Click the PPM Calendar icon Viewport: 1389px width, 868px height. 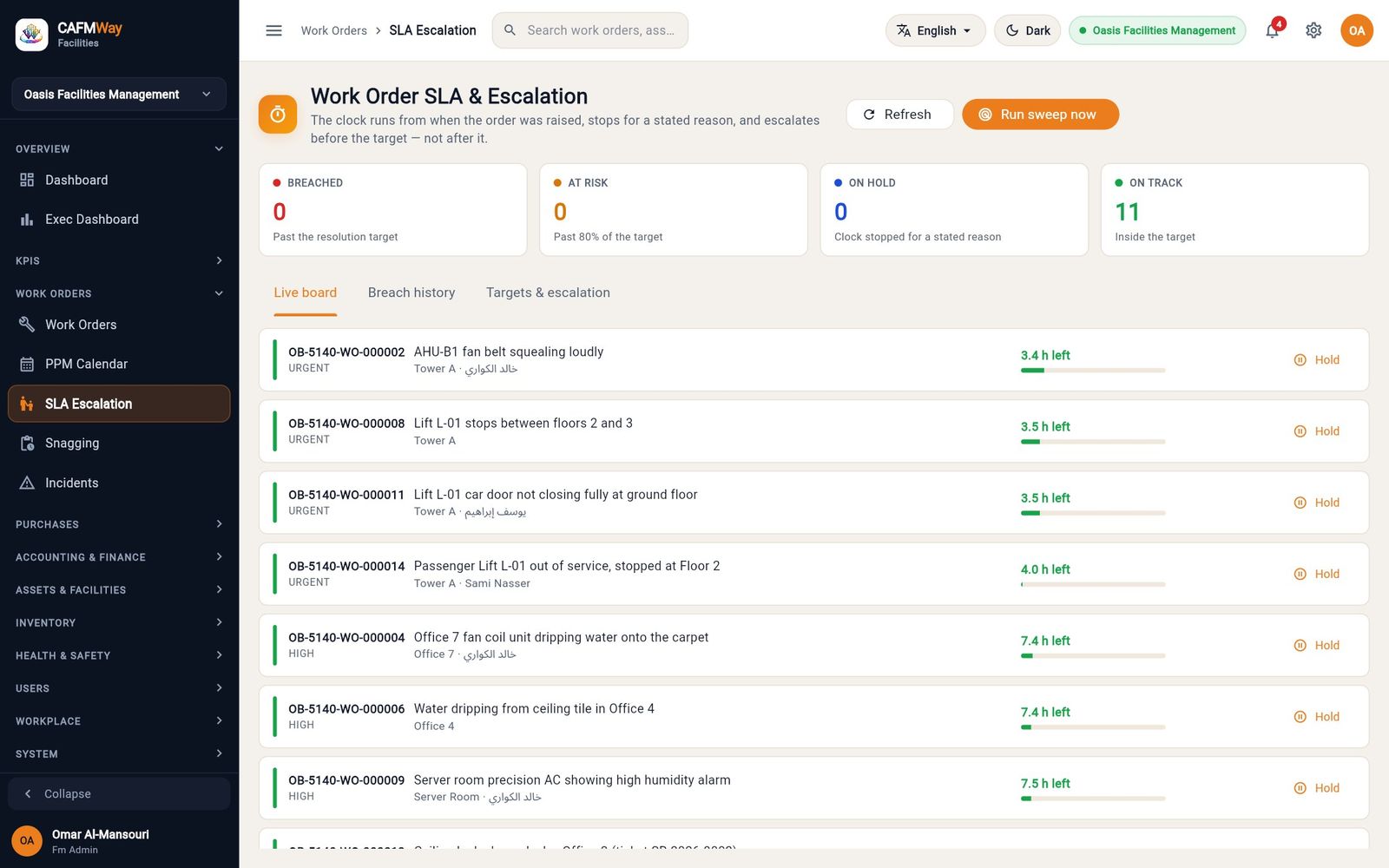27,364
